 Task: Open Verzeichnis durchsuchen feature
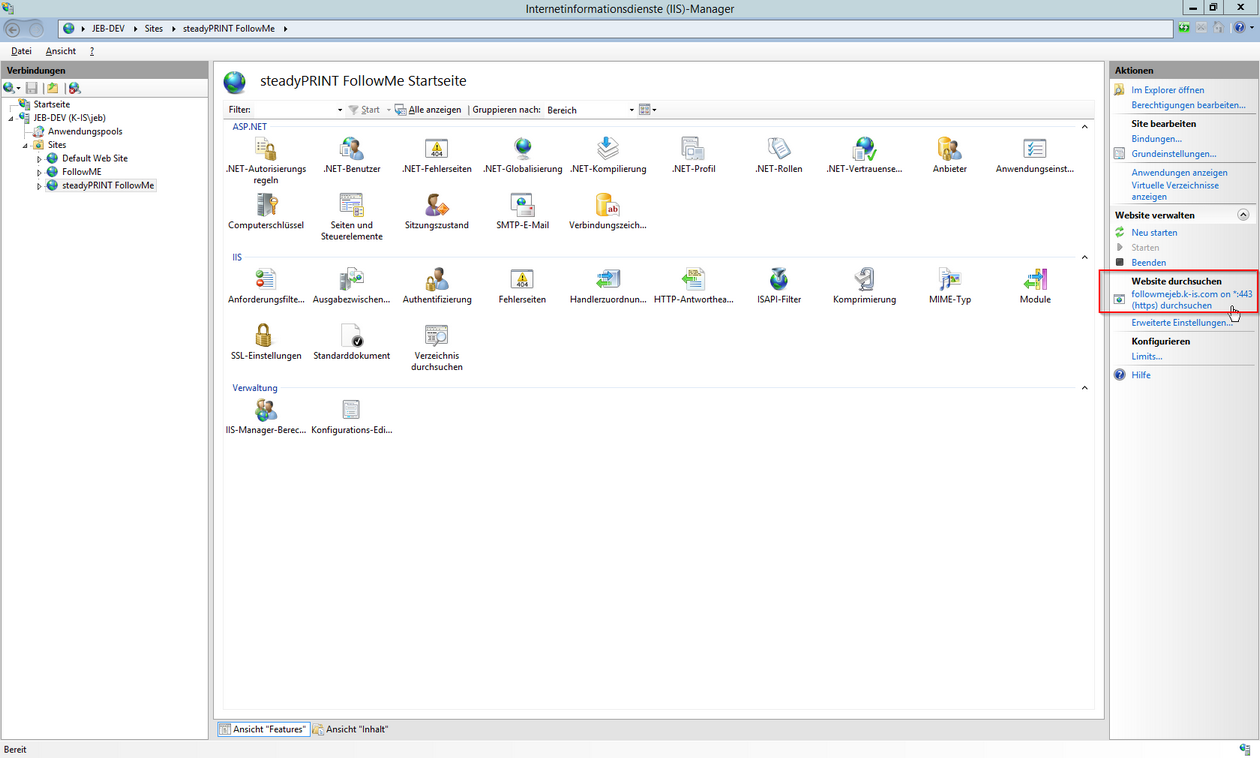(x=436, y=348)
